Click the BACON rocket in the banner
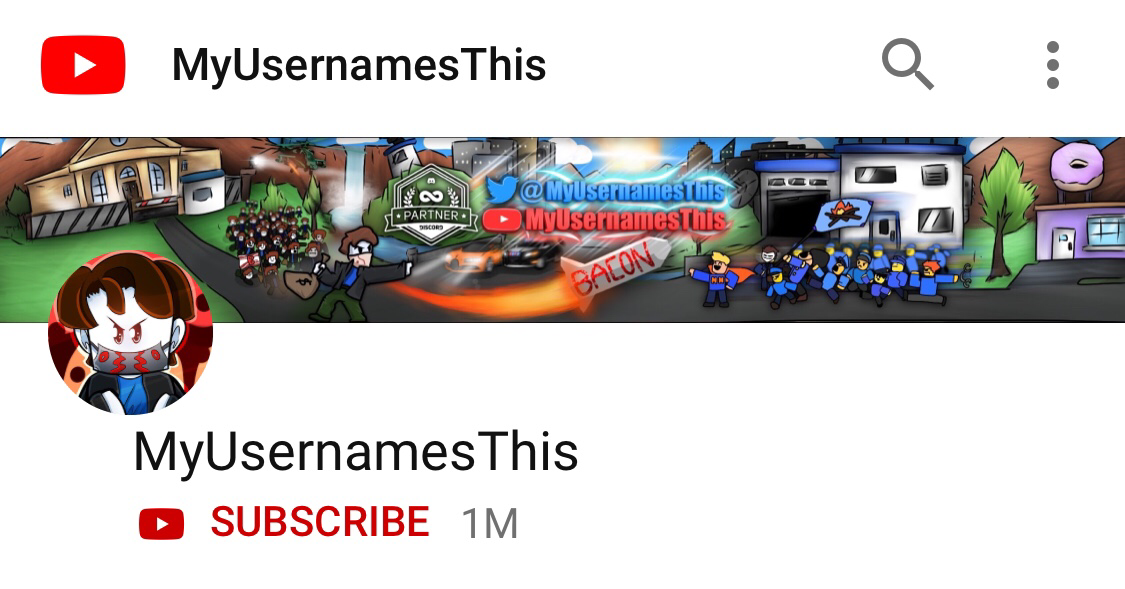 pos(613,270)
